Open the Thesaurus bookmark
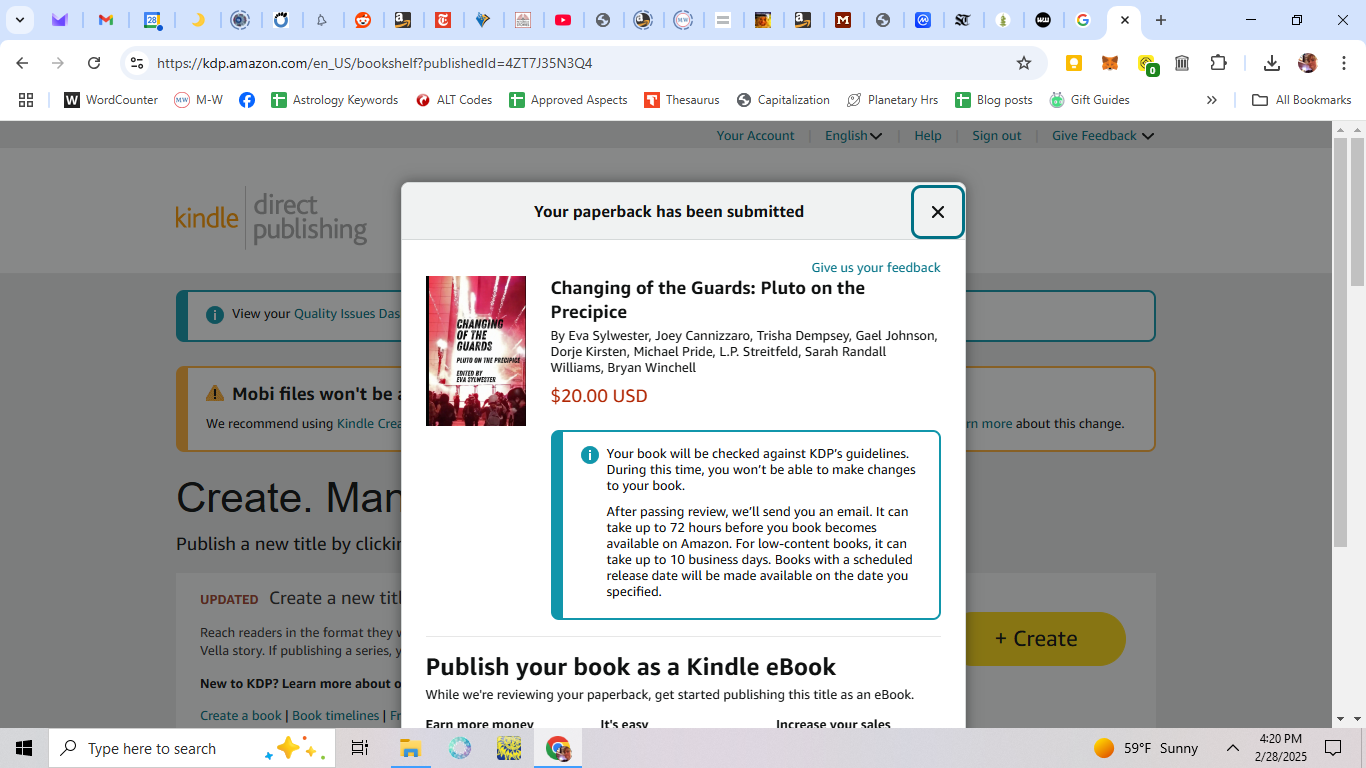1366x768 pixels. pyautogui.click(x=682, y=100)
